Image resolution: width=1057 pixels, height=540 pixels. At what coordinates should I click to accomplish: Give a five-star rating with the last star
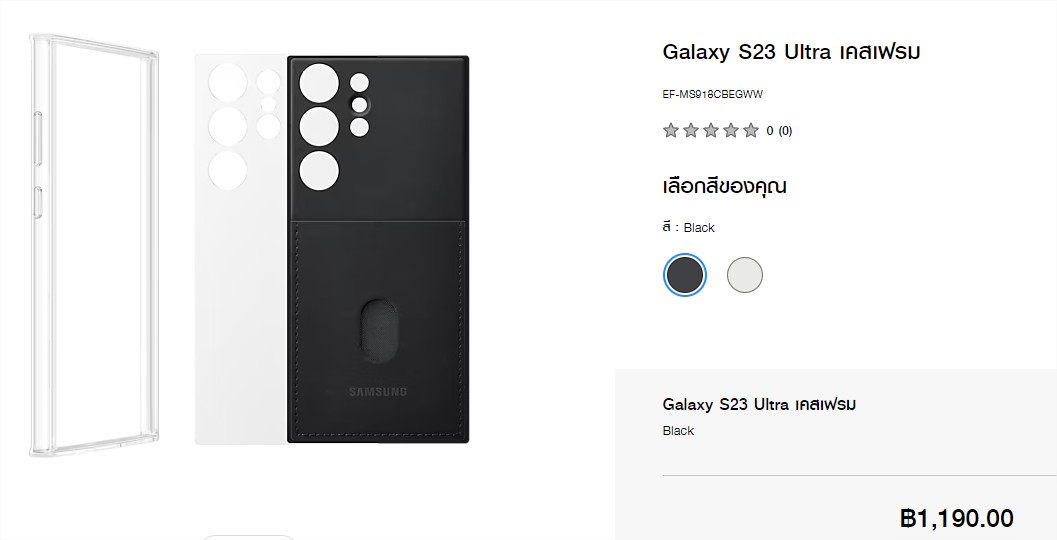pyautogui.click(x=751, y=130)
